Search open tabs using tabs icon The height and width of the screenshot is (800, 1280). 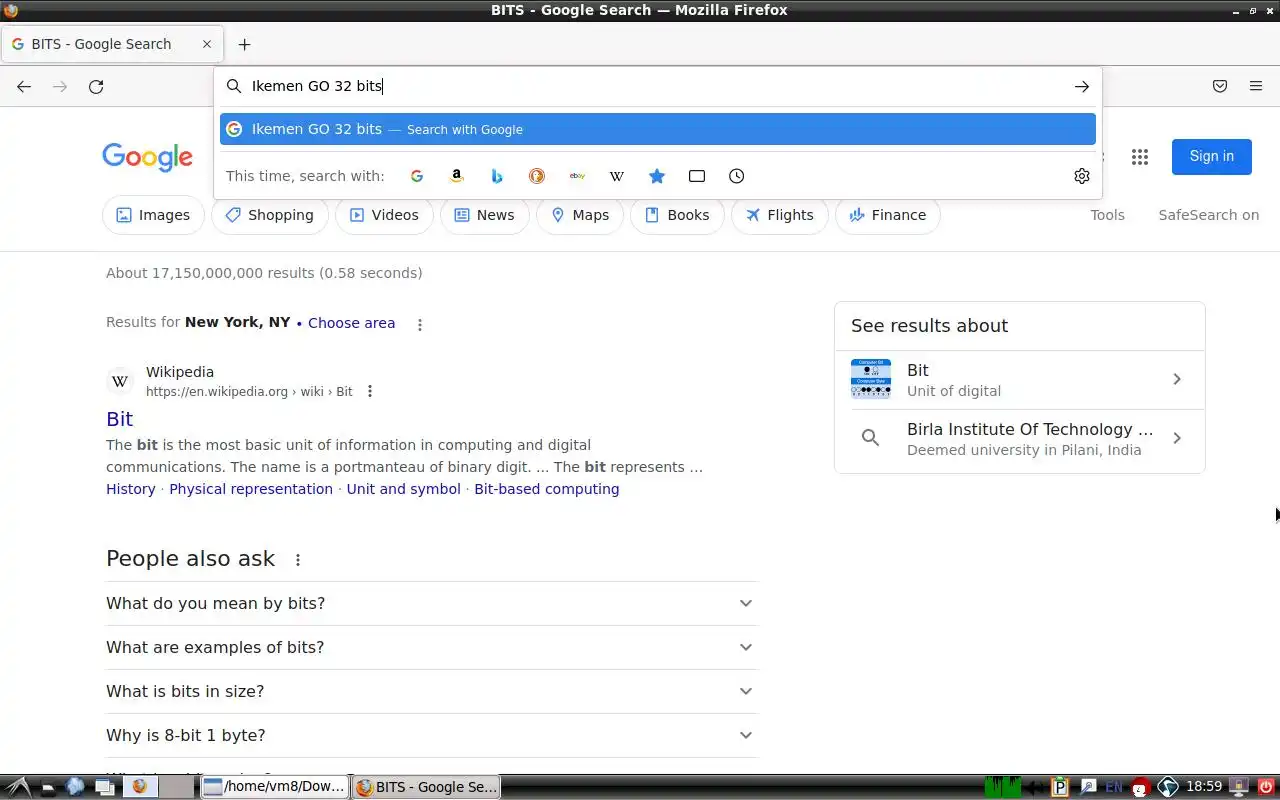pos(697,176)
